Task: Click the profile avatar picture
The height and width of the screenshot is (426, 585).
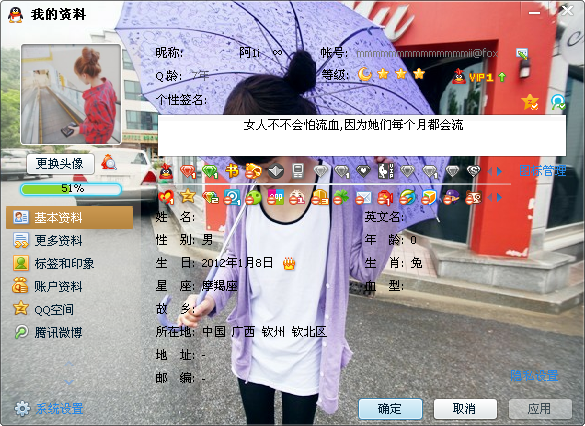Action: click(71, 94)
